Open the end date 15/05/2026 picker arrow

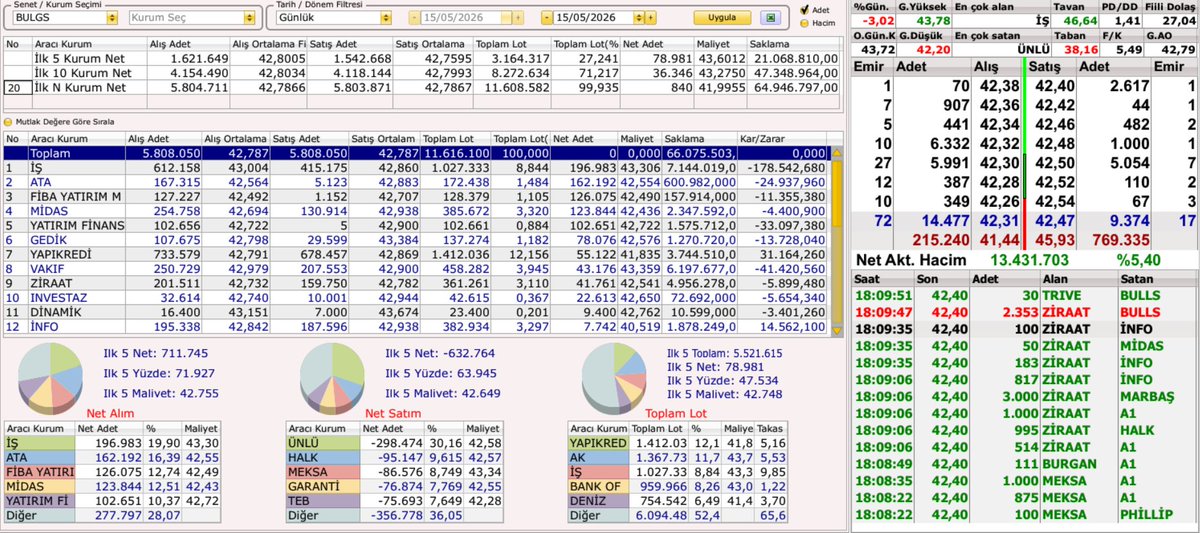(637, 18)
